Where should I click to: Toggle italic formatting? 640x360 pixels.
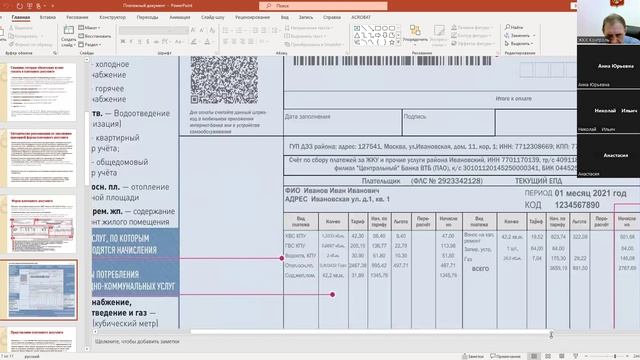(x=131, y=42)
